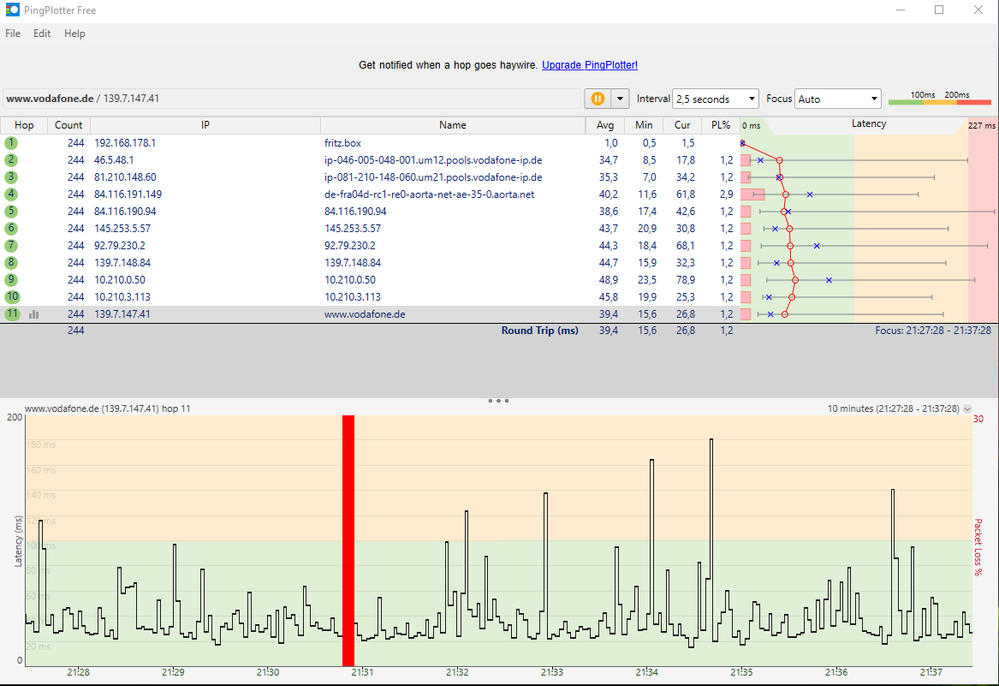Screen dimensions: 999x686
Task: Open the Interval 2,5 seconds dropdown
Action: [x=716, y=99]
